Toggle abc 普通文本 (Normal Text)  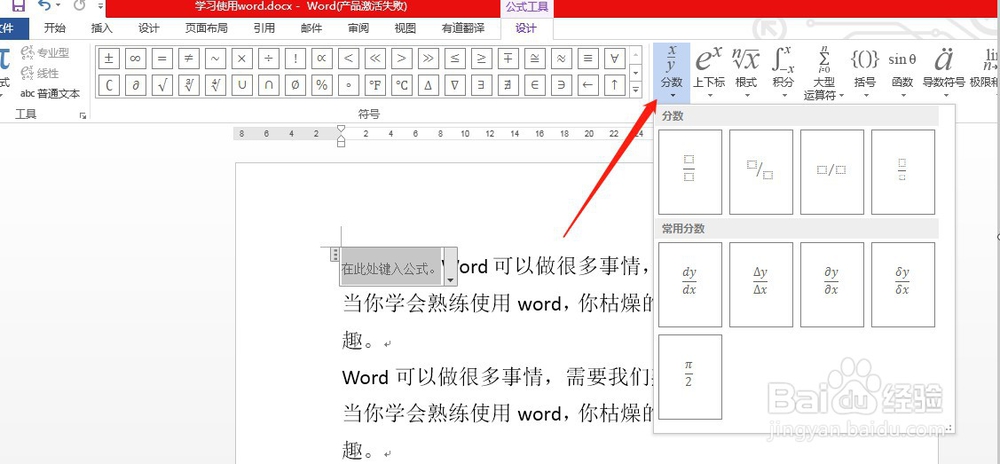pyautogui.click(x=50, y=94)
